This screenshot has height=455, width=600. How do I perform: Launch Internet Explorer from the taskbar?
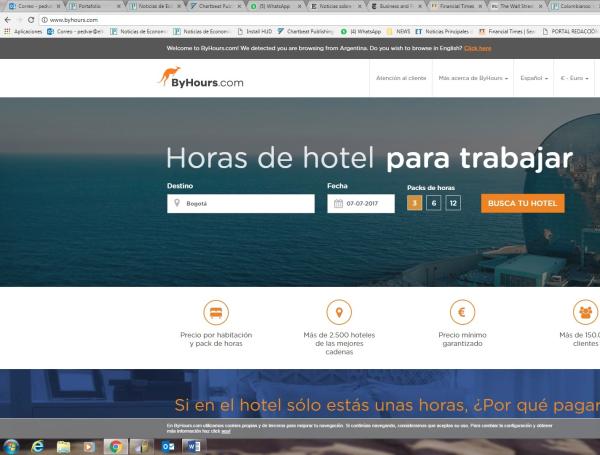38,446
